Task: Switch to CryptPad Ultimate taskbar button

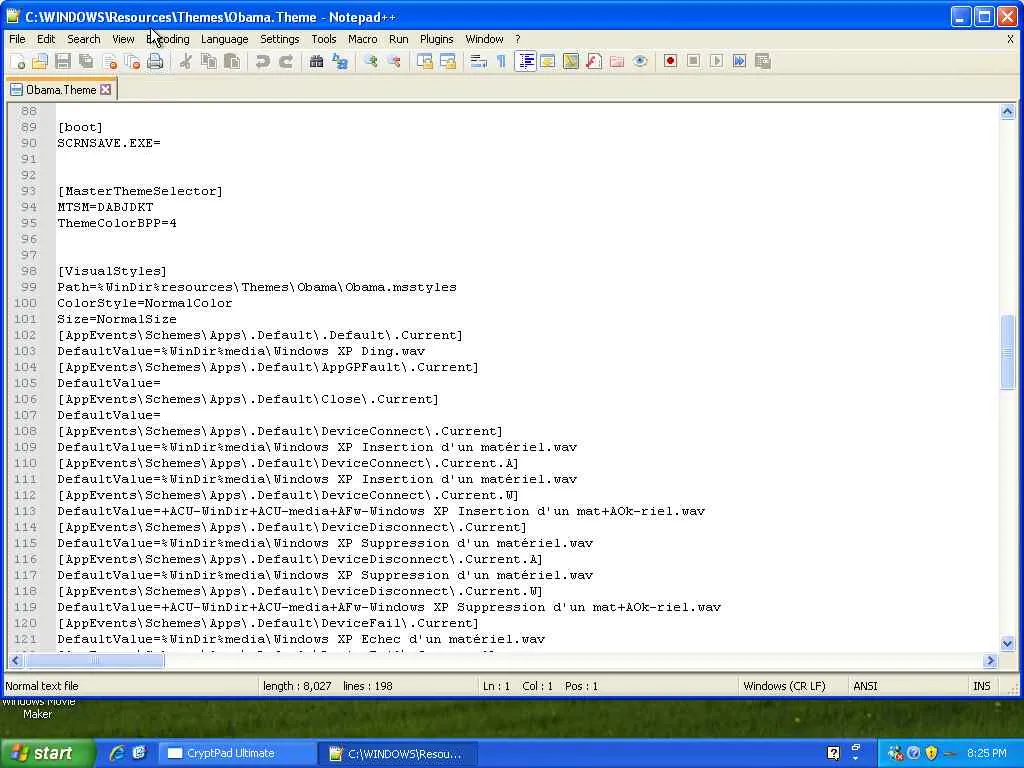Action: pyautogui.click(x=236, y=753)
